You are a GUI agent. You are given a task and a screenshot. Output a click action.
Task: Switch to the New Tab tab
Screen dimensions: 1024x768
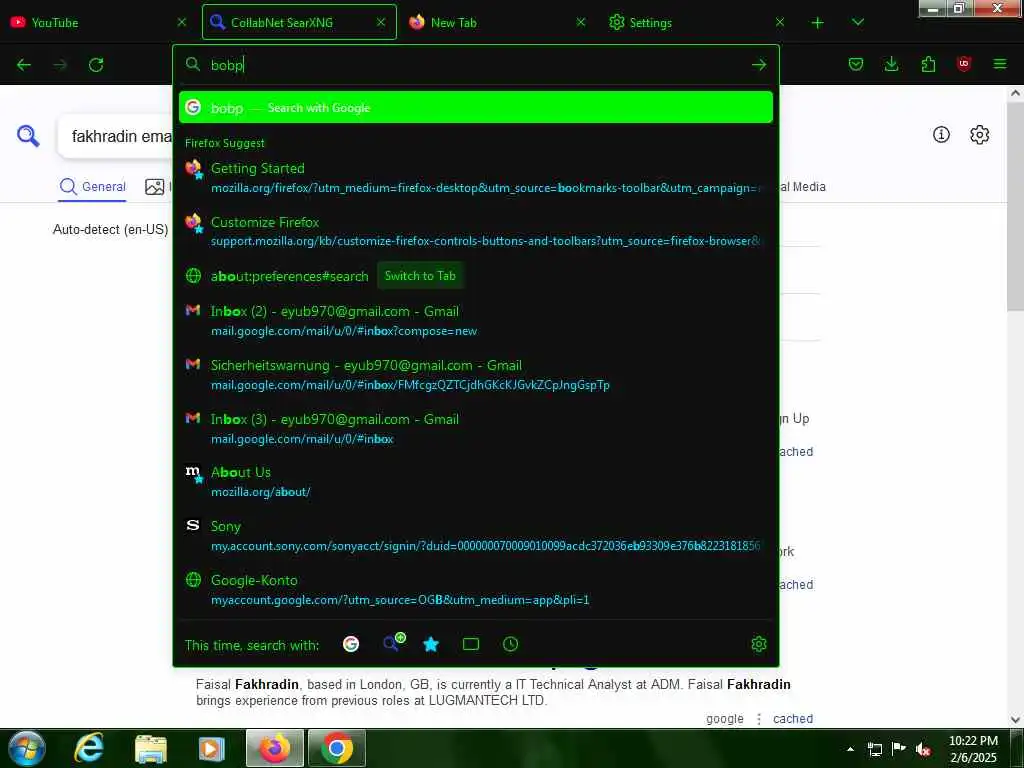(x=498, y=22)
